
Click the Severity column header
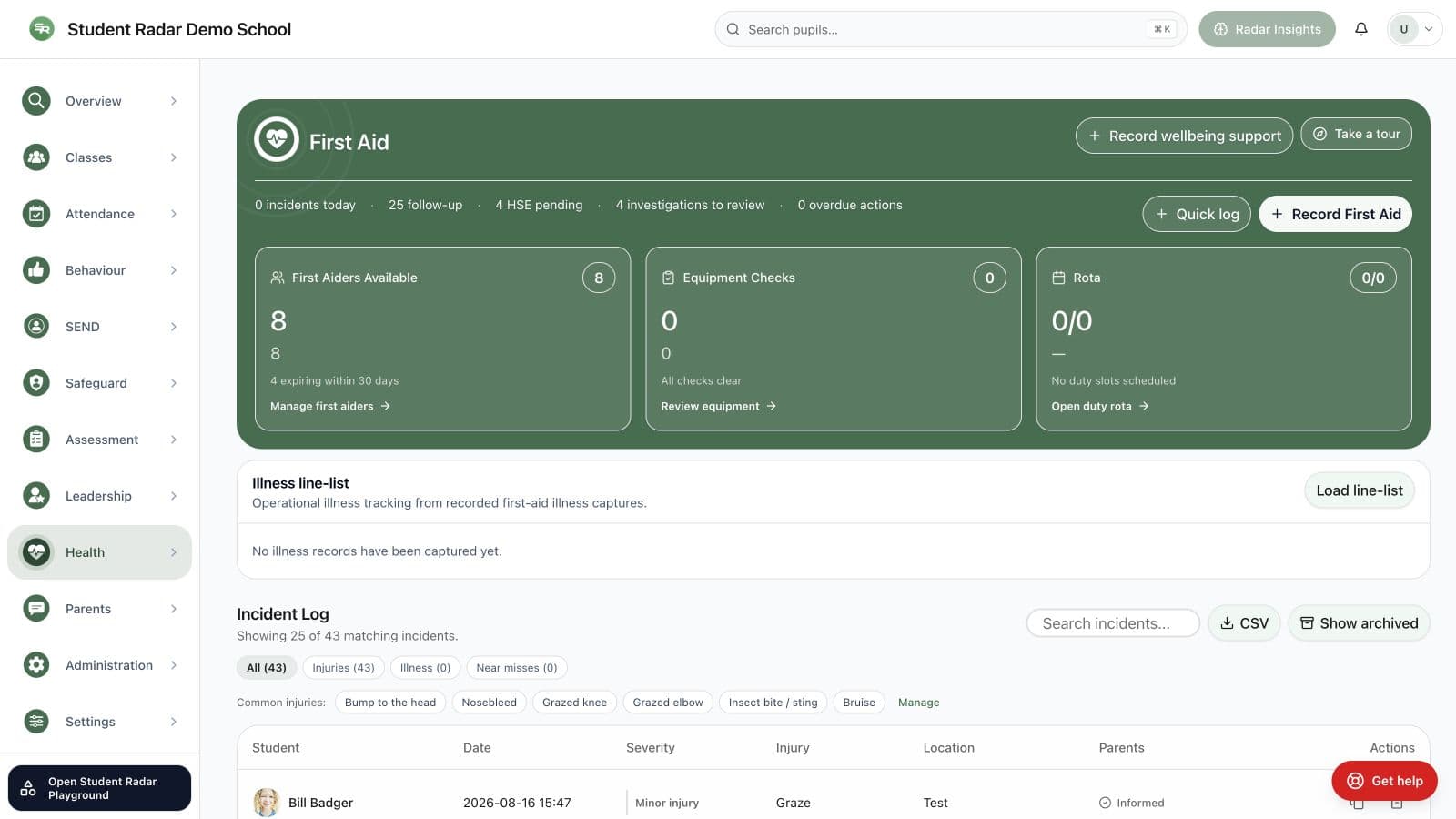pyautogui.click(x=651, y=748)
